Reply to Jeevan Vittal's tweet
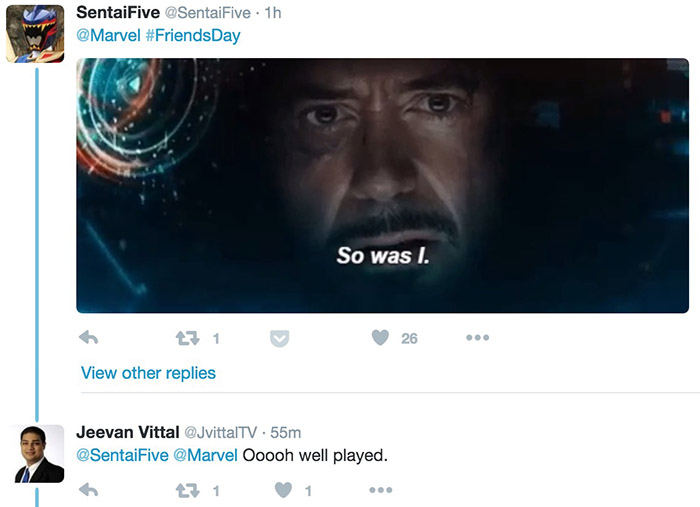Image resolution: width=700 pixels, height=507 pixels. [x=88, y=490]
